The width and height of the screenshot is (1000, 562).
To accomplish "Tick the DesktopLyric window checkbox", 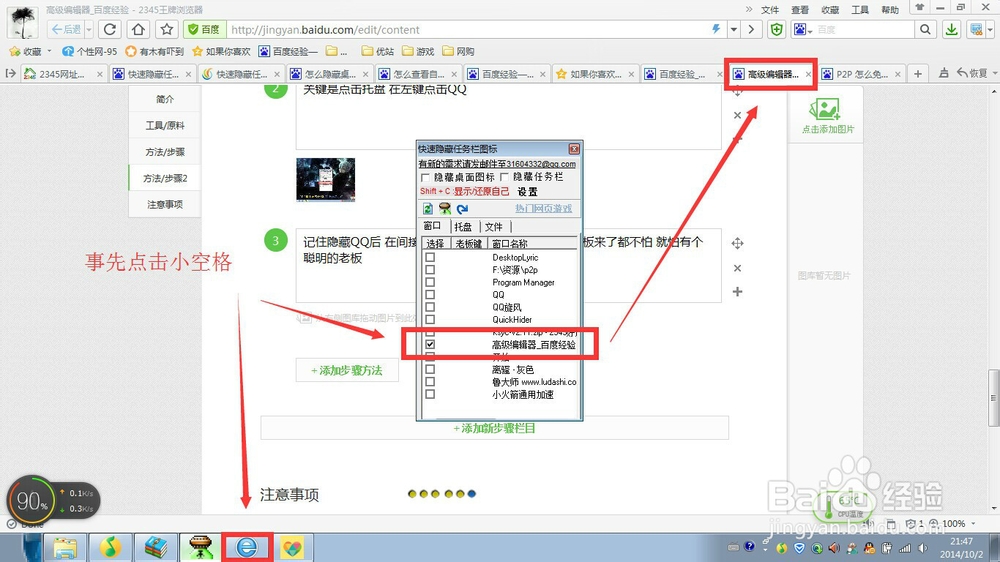I will (x=430, y=257).
